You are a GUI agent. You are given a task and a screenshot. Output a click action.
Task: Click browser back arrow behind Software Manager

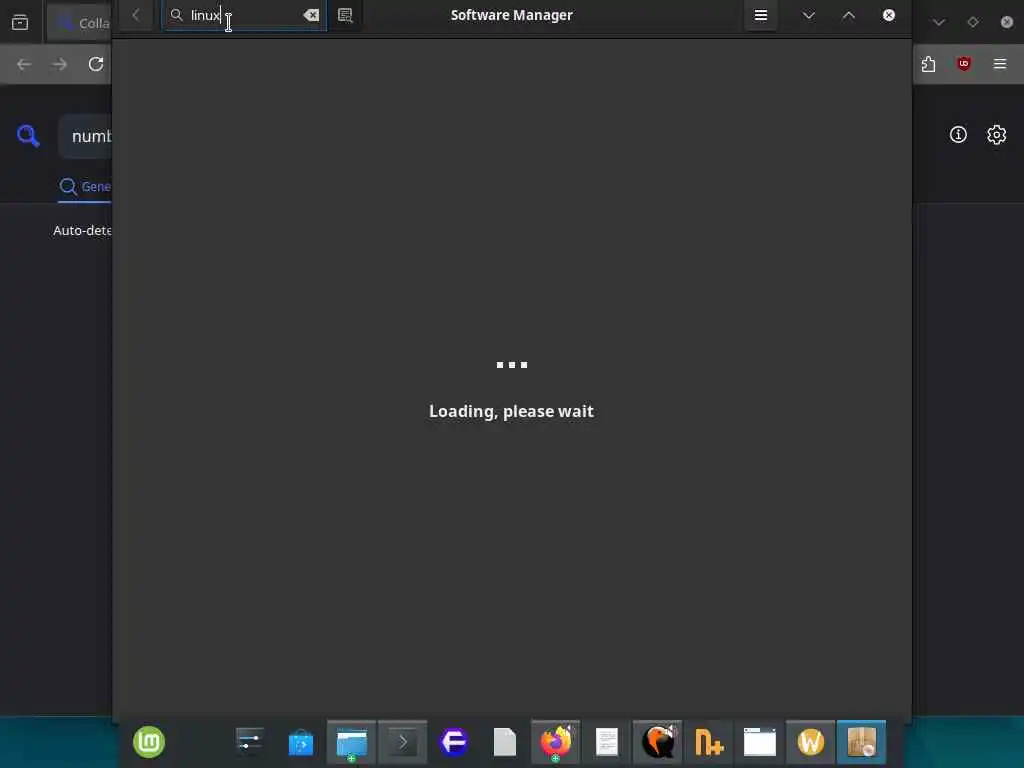(x=24, y=64)
